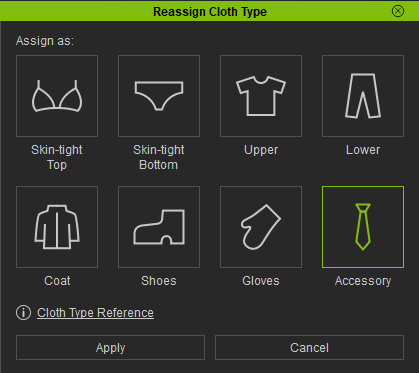Cancel the Reassign Cloth Type dialog
Screen dimensions: 419x373
(309, 348)
